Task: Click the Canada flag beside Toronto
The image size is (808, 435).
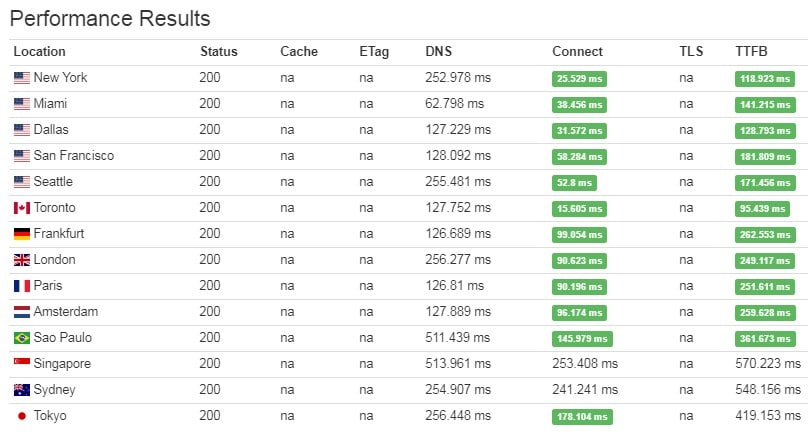Action: (x=22, y=208)
